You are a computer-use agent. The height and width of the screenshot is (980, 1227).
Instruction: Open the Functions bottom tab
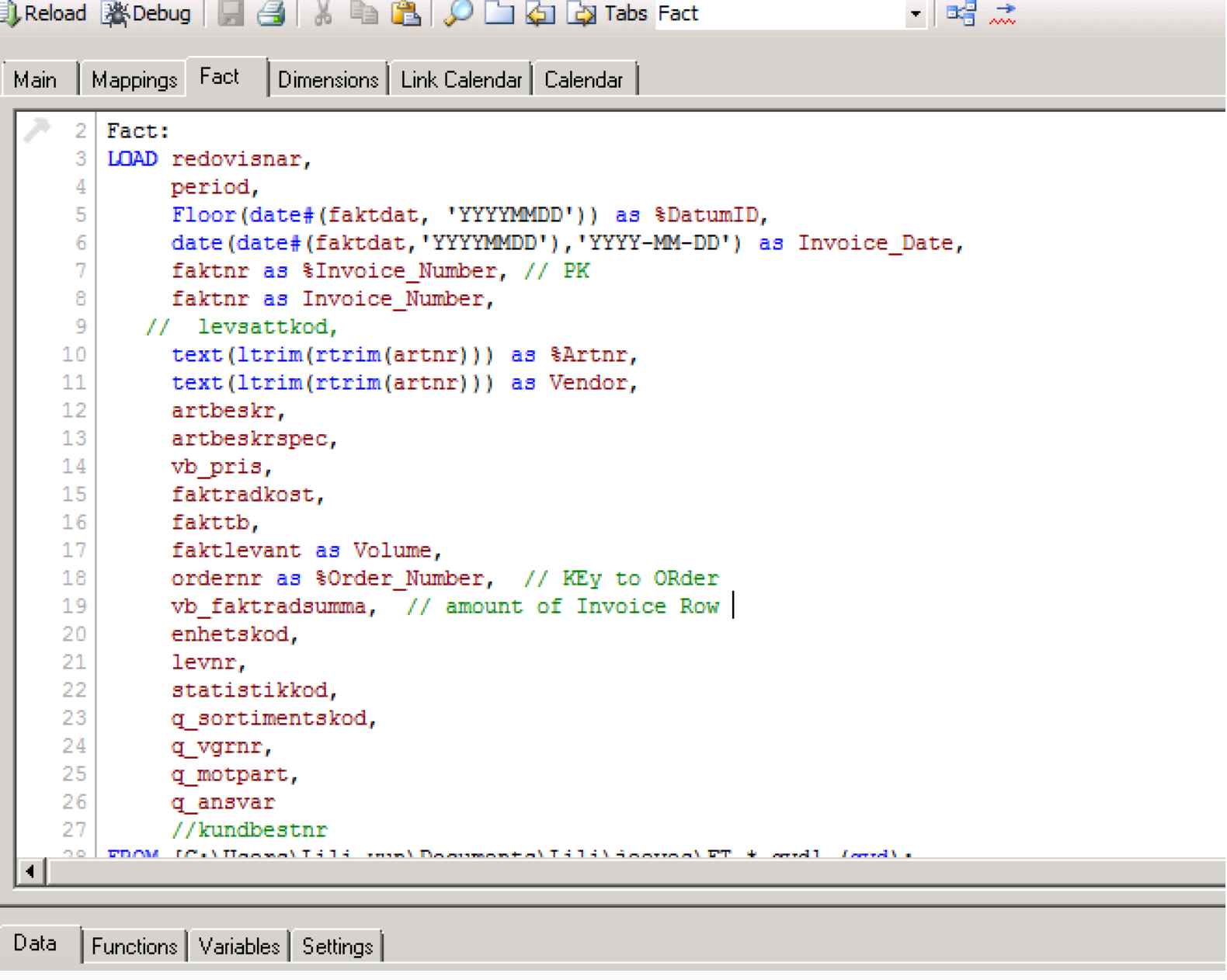pos(134,947)
